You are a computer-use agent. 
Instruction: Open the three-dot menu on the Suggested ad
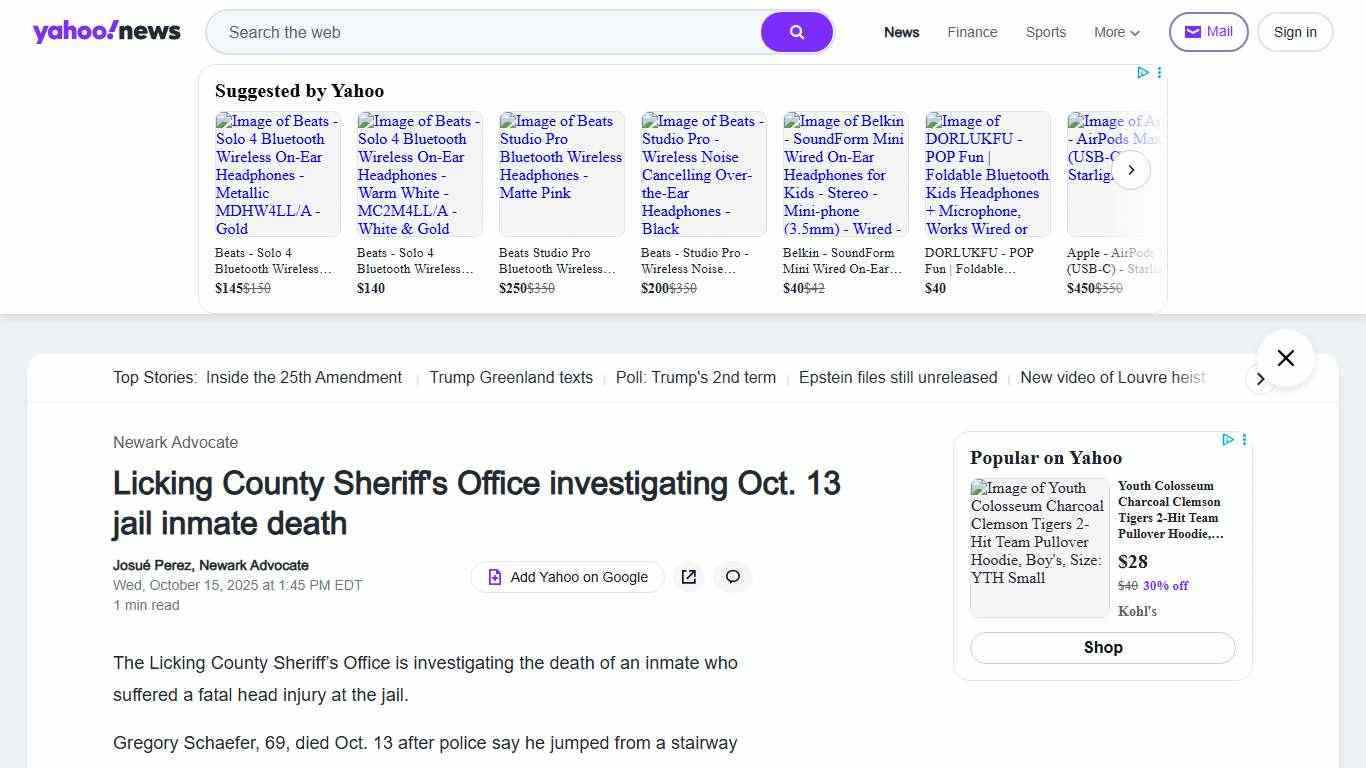(x=1159, y=72)
